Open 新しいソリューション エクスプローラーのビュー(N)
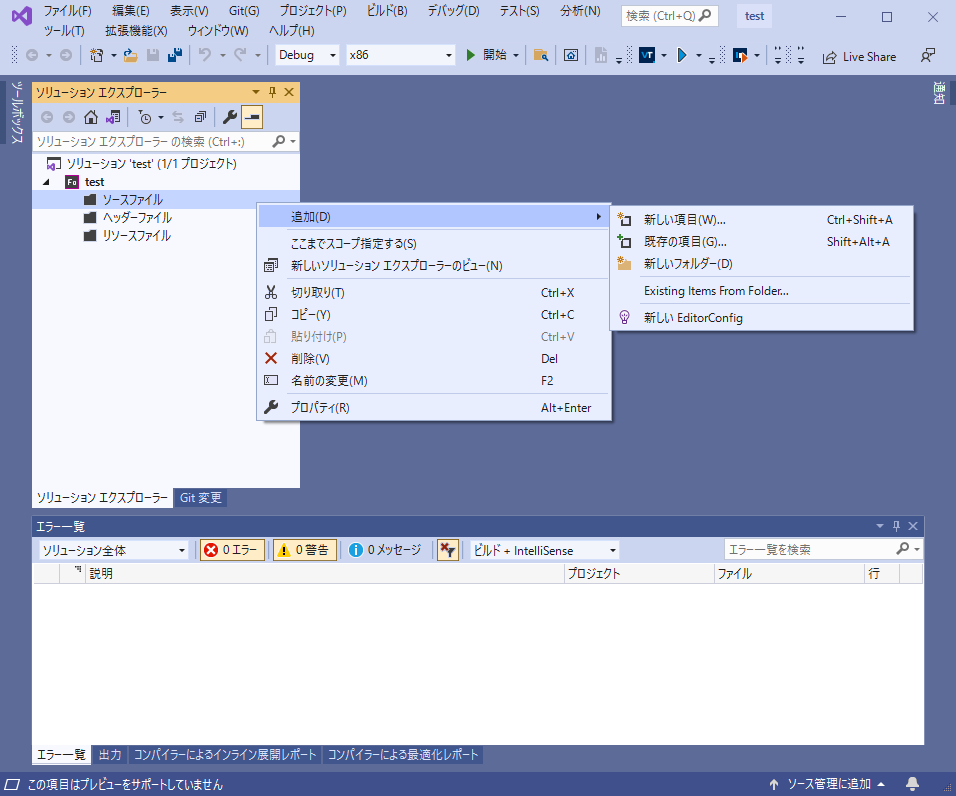This screenshot has width=956, height=796. coord(434,265)
